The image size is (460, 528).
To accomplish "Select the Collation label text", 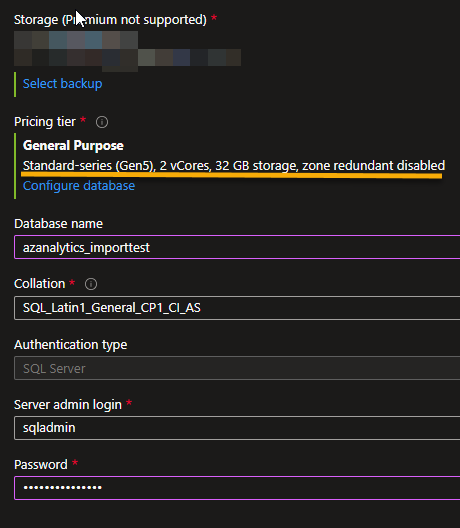I will click(39, 284).
